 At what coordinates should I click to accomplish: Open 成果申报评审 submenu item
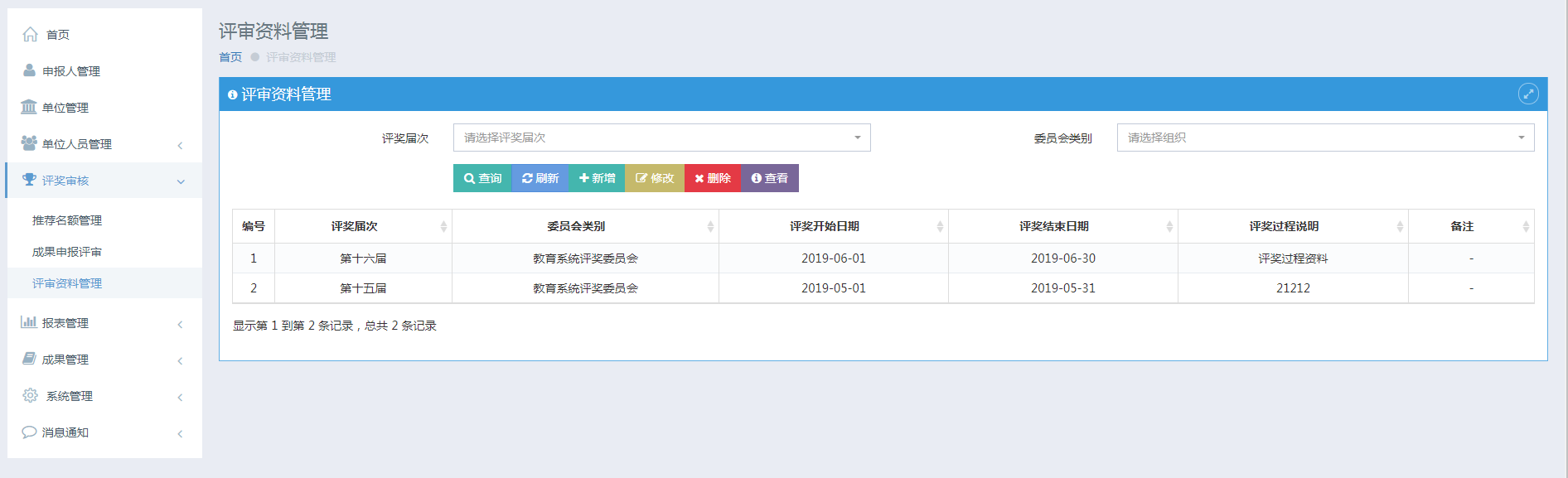[104, 251]
